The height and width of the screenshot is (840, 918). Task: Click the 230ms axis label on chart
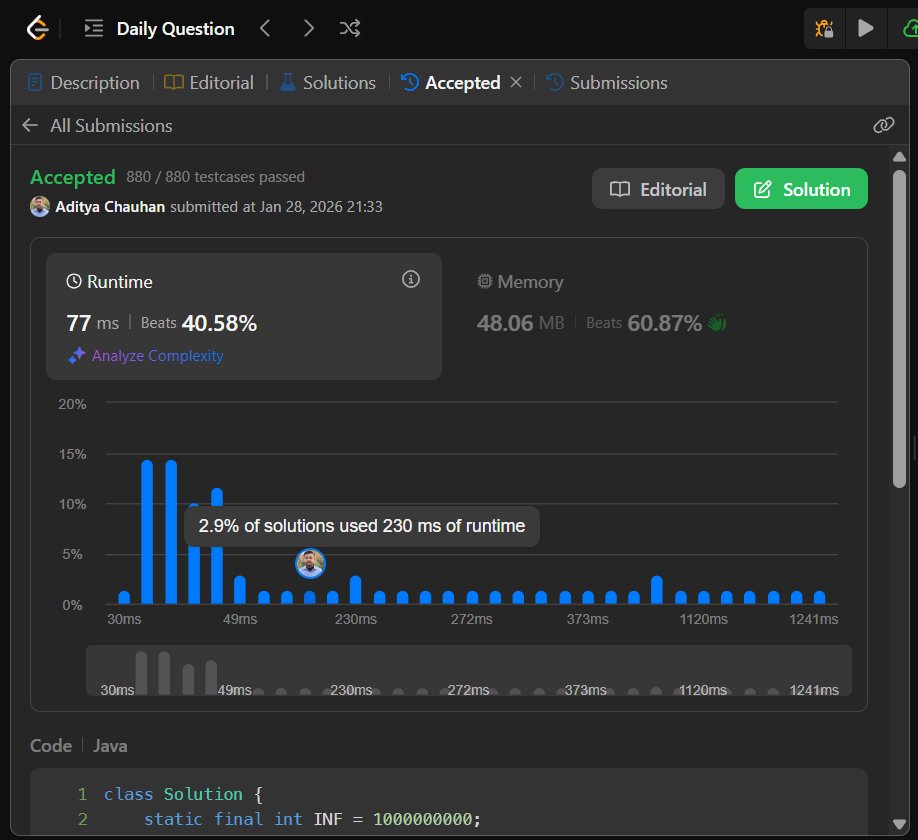[355, 619]
